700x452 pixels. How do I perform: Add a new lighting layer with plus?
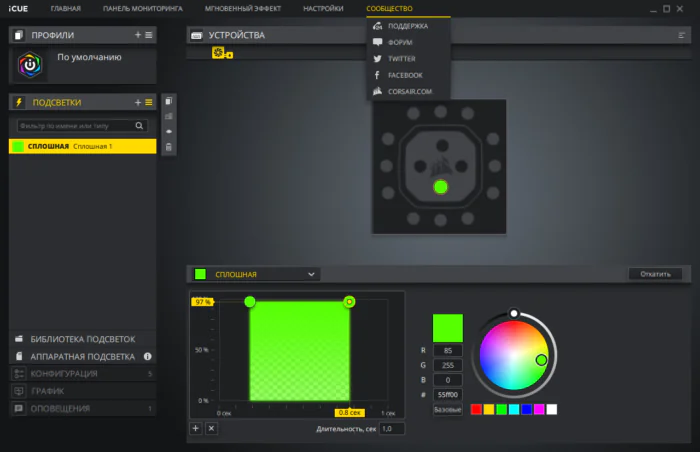[138, 102]
